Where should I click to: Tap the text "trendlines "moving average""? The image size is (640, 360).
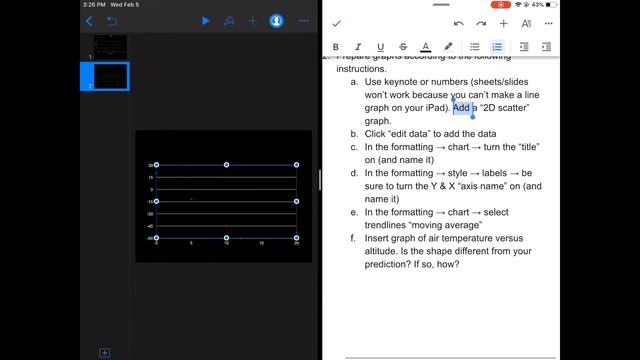click(423, 225)
